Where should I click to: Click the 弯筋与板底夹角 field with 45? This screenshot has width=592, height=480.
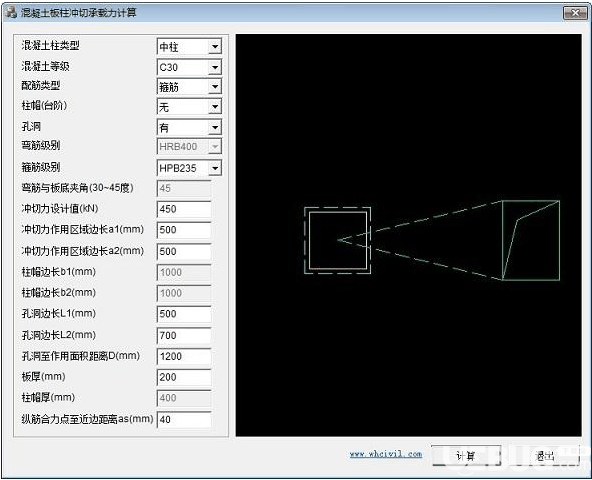(184, 188)
